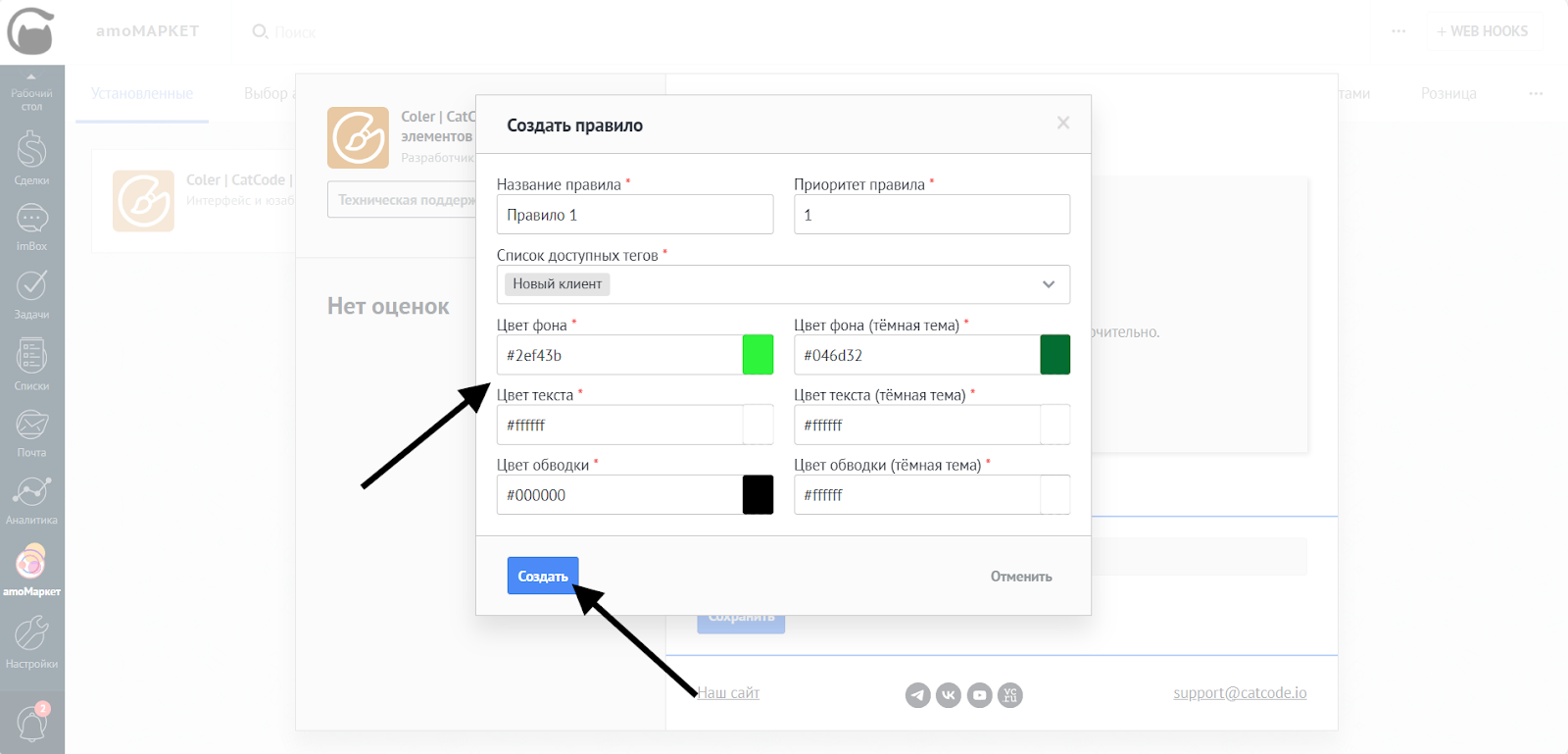Open the imBox chat icon
Image resolution: width=1568 pixels, height=754 pixels.
coord(31,225)
